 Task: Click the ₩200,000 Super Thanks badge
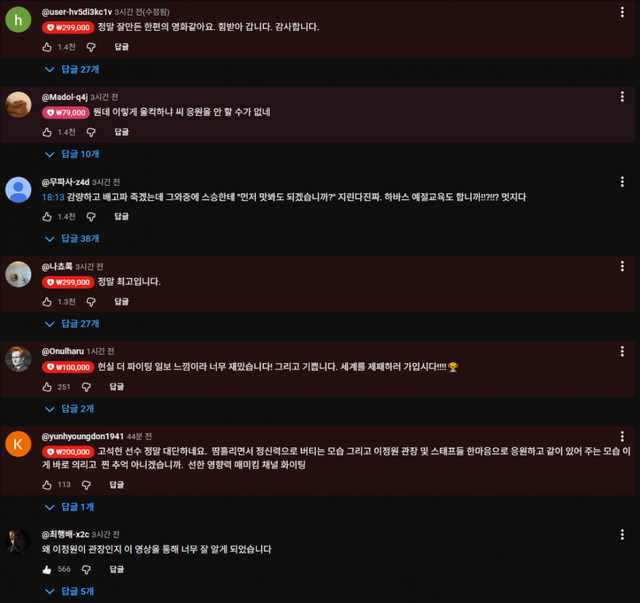68,452
